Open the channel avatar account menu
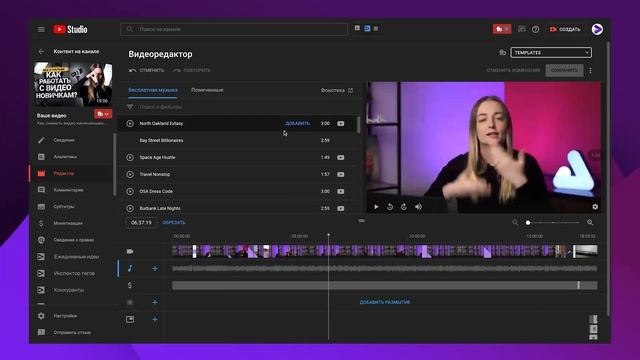 pyautogui.click(x=597, y=29)
